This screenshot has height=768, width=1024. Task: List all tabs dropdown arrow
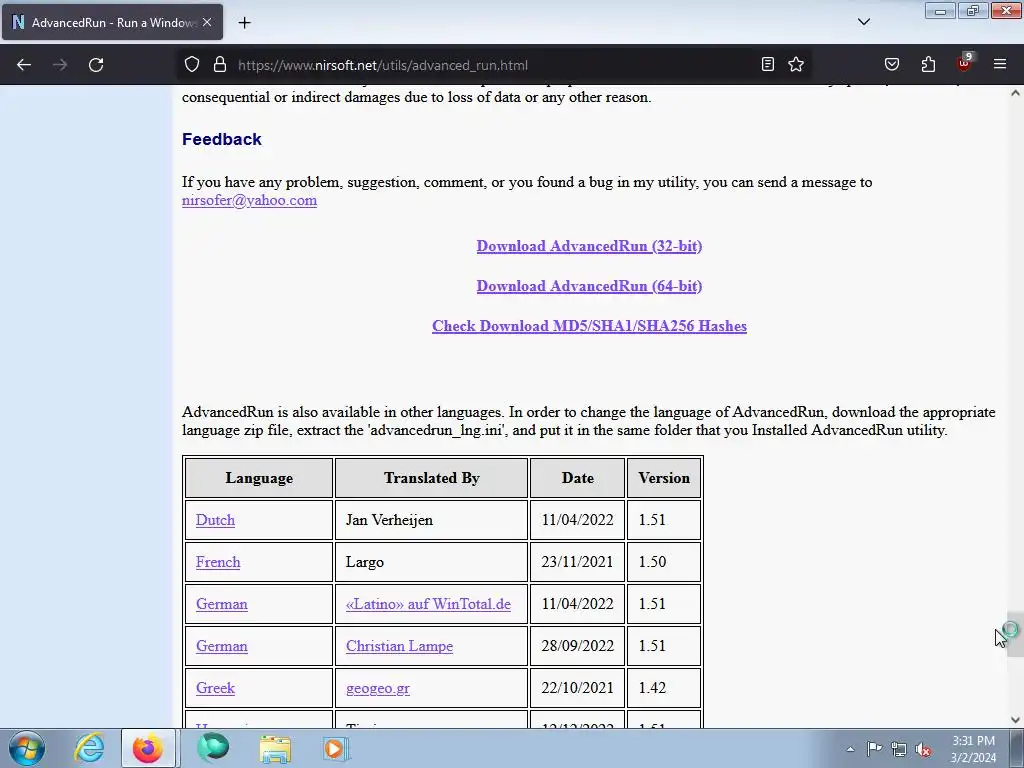(863, 22)
